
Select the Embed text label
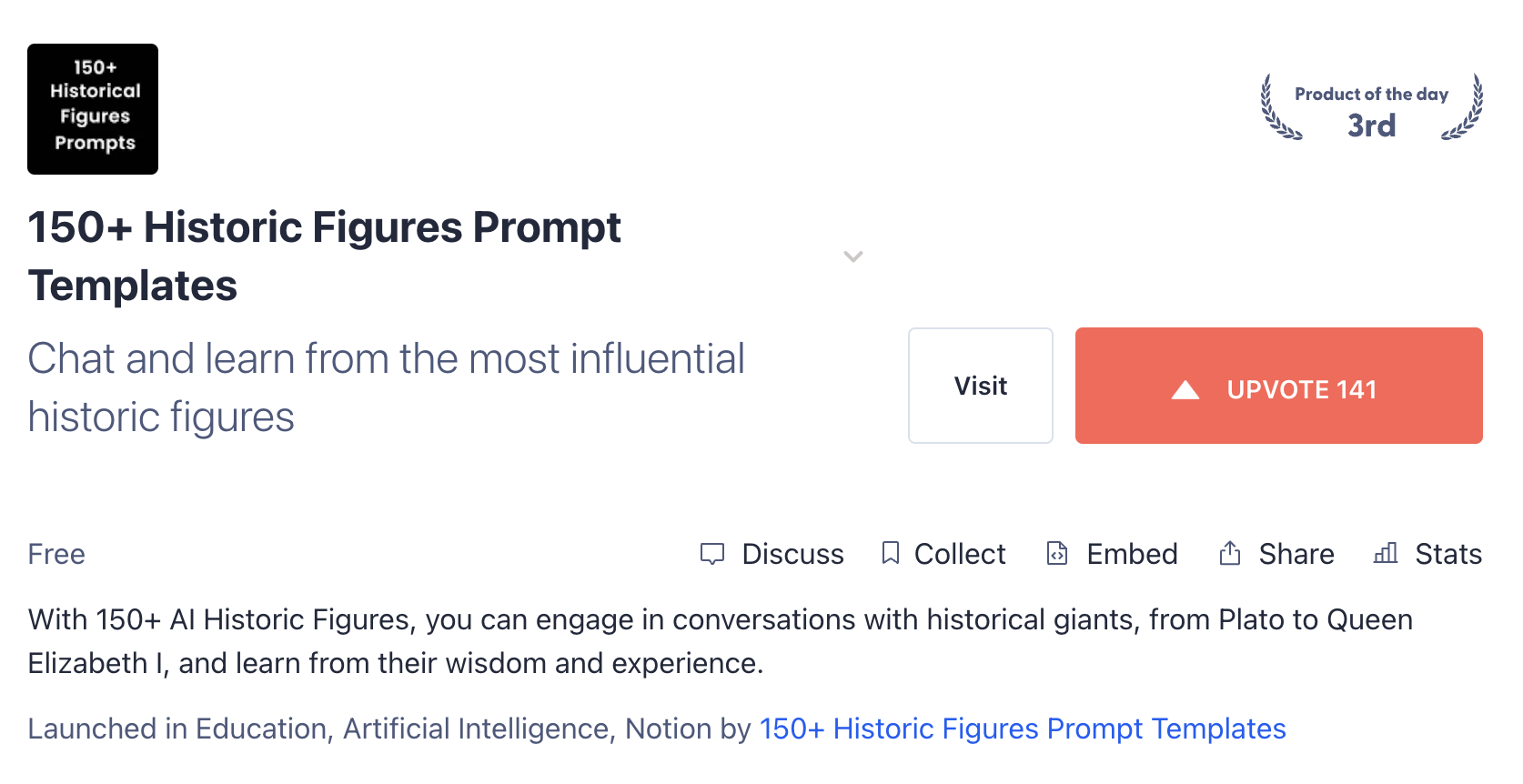coord(1132,554)
